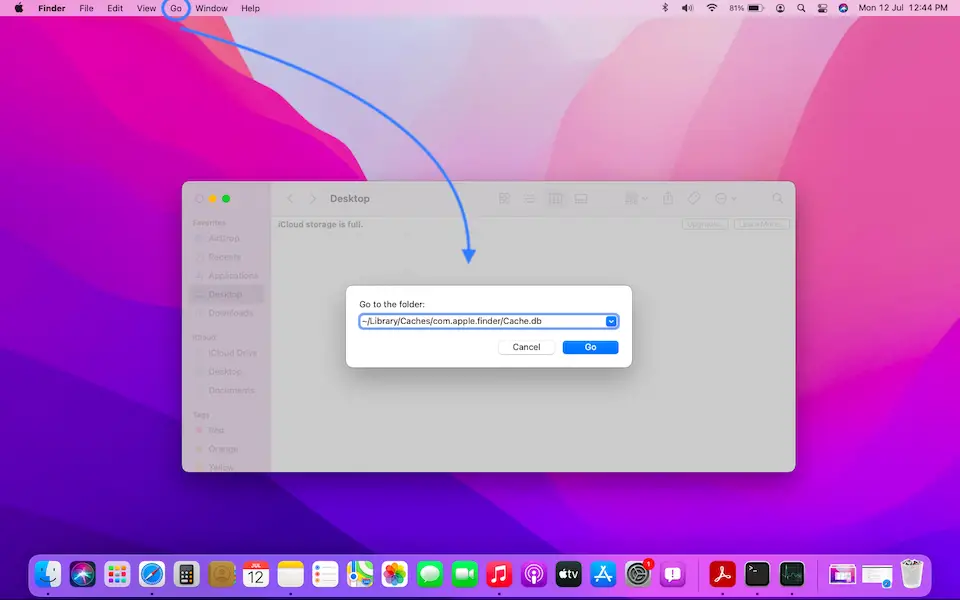Open the Photos app icon

point(395,574)
